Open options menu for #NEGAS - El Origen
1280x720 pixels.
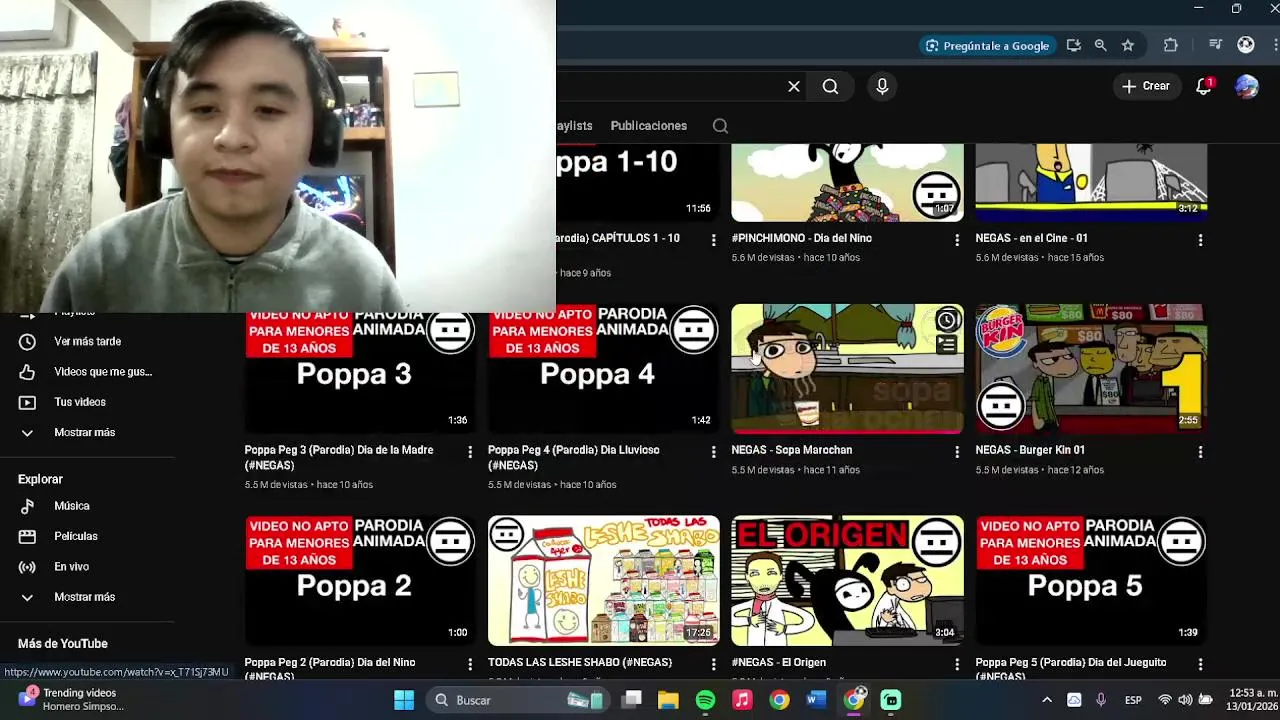(957, 664)
